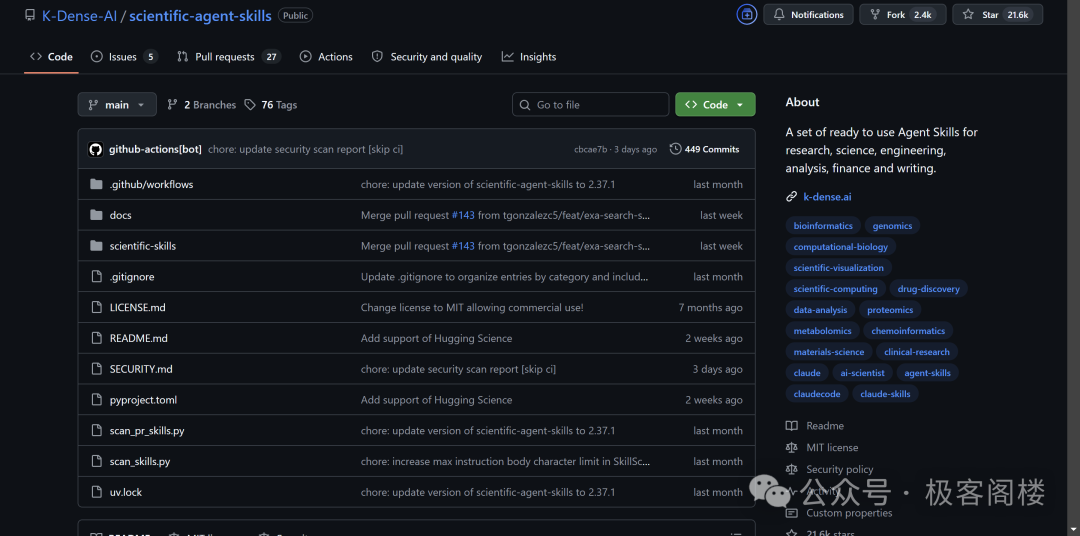Viewport: 1080px width, 536px height.
Task: Open the Security and quality tab
Action: point(426,56)
